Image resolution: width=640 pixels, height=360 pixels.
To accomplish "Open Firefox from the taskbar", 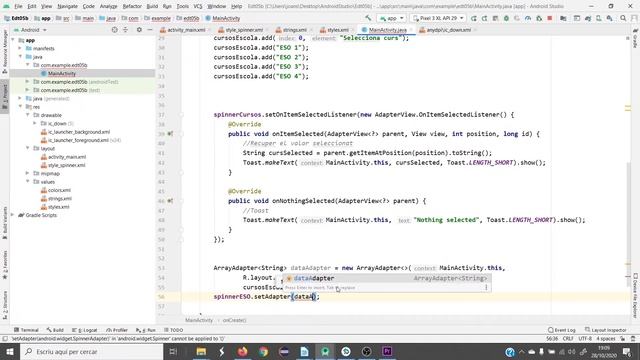I will (x=242, y=351).
